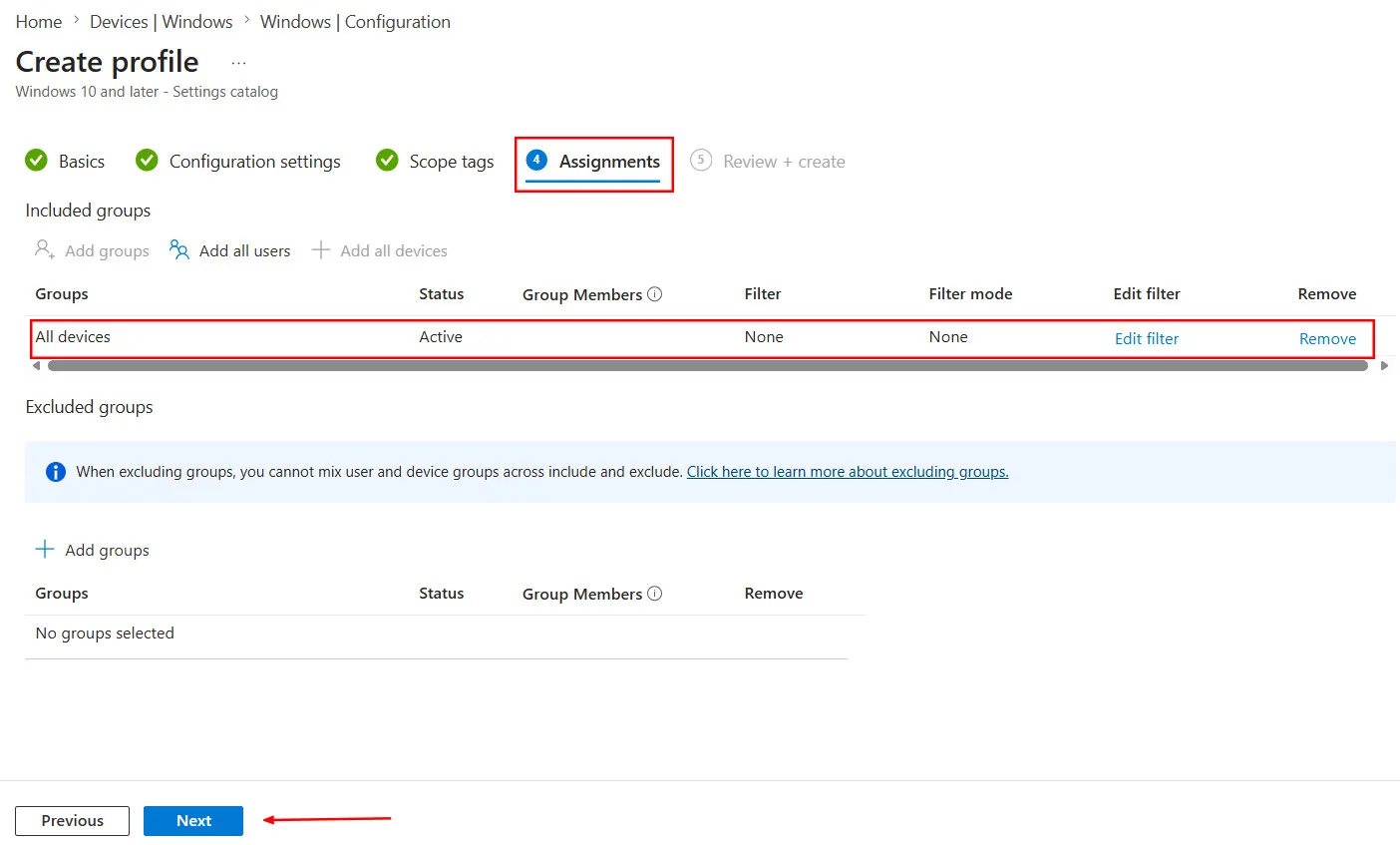Remove the All devices group
This screenshot has height=845, width=1400.
point(1327,338)
